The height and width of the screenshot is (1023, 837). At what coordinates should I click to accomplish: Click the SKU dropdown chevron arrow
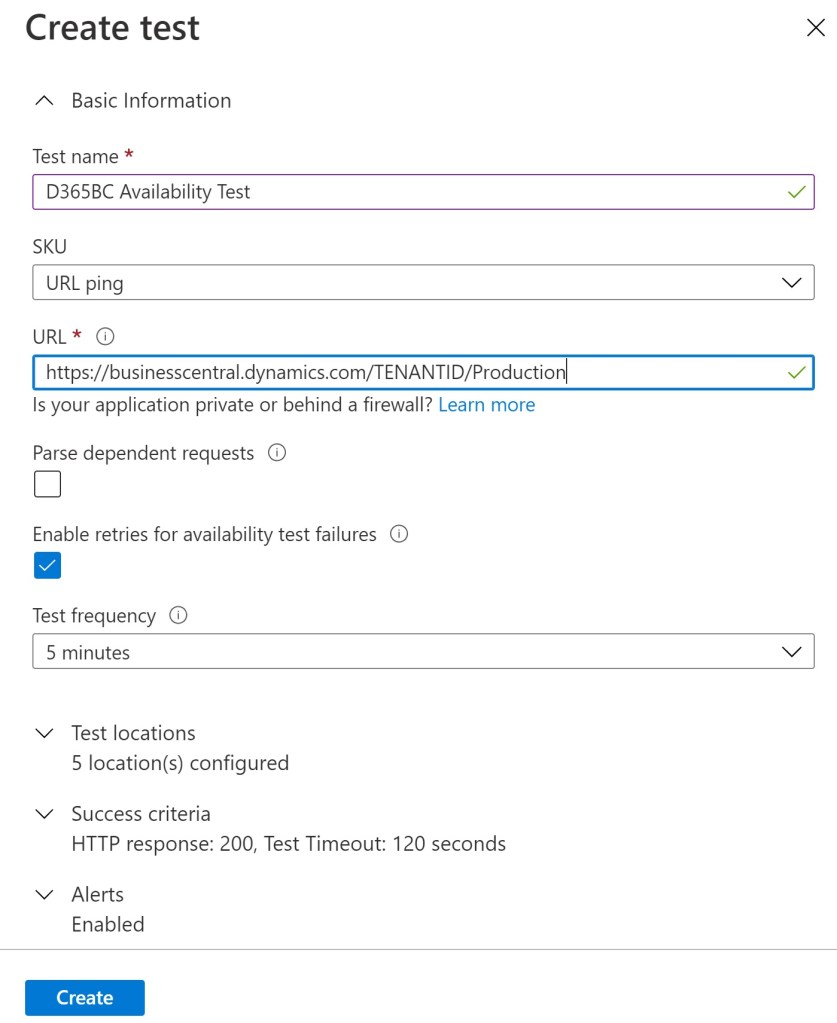click(792, 283)
